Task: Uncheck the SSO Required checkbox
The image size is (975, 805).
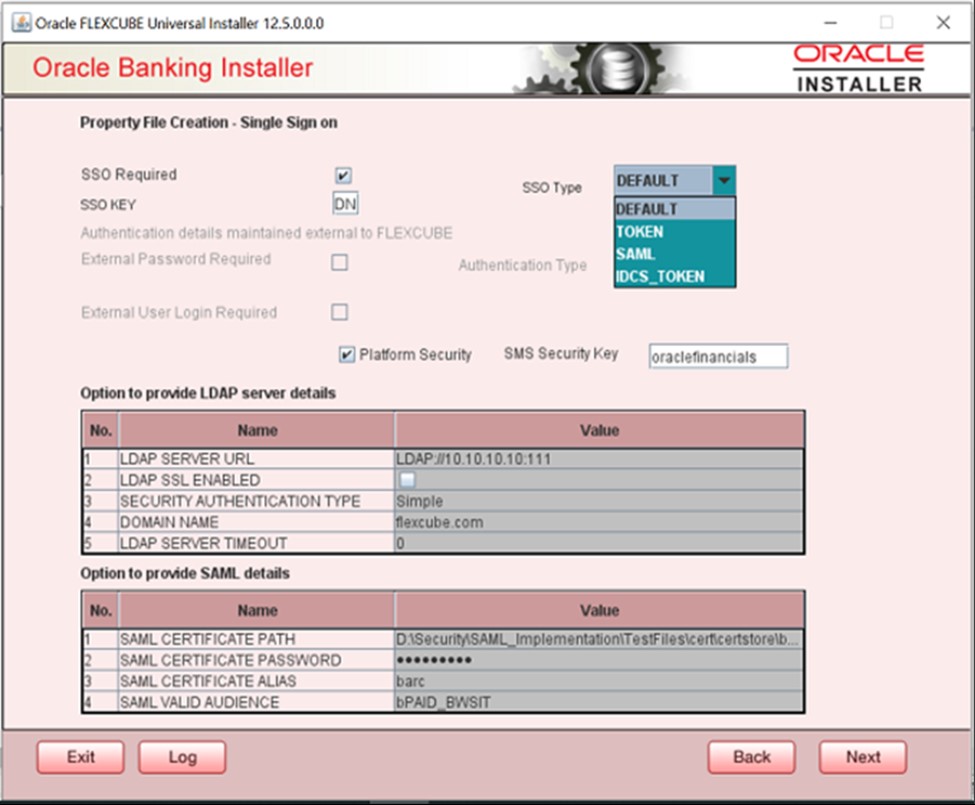Action: [343, 175]
